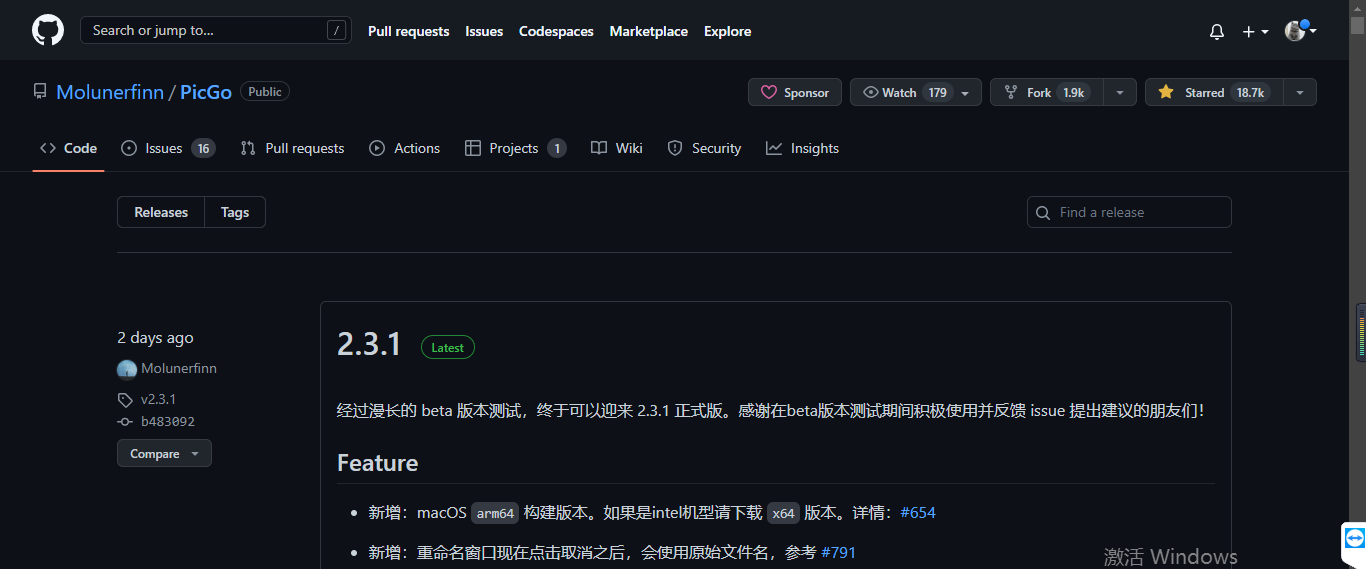Click the Public visibility badge
The image size is (1366, 569).
coord(265,91)
